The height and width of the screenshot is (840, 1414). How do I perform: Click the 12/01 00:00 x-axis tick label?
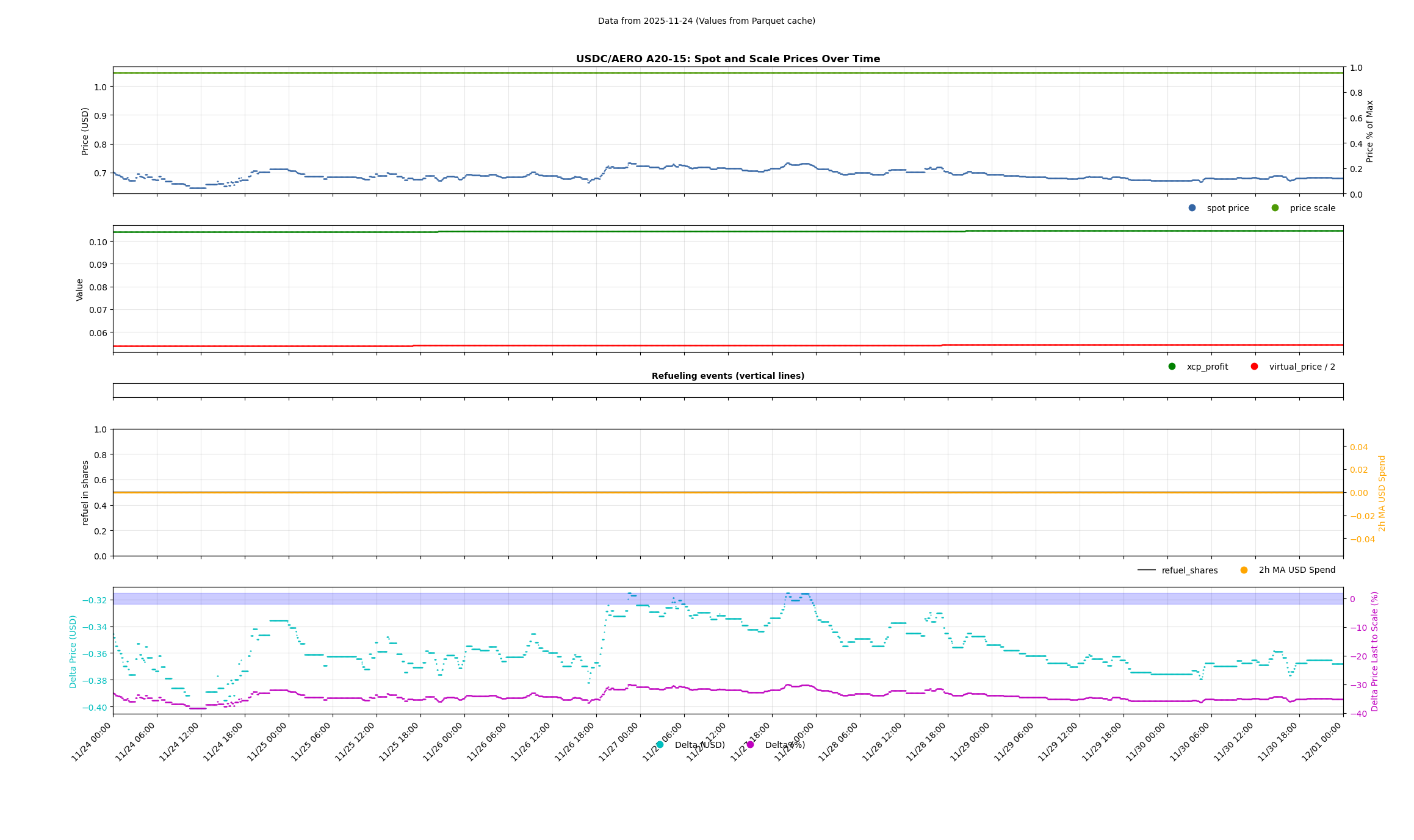1322,741
